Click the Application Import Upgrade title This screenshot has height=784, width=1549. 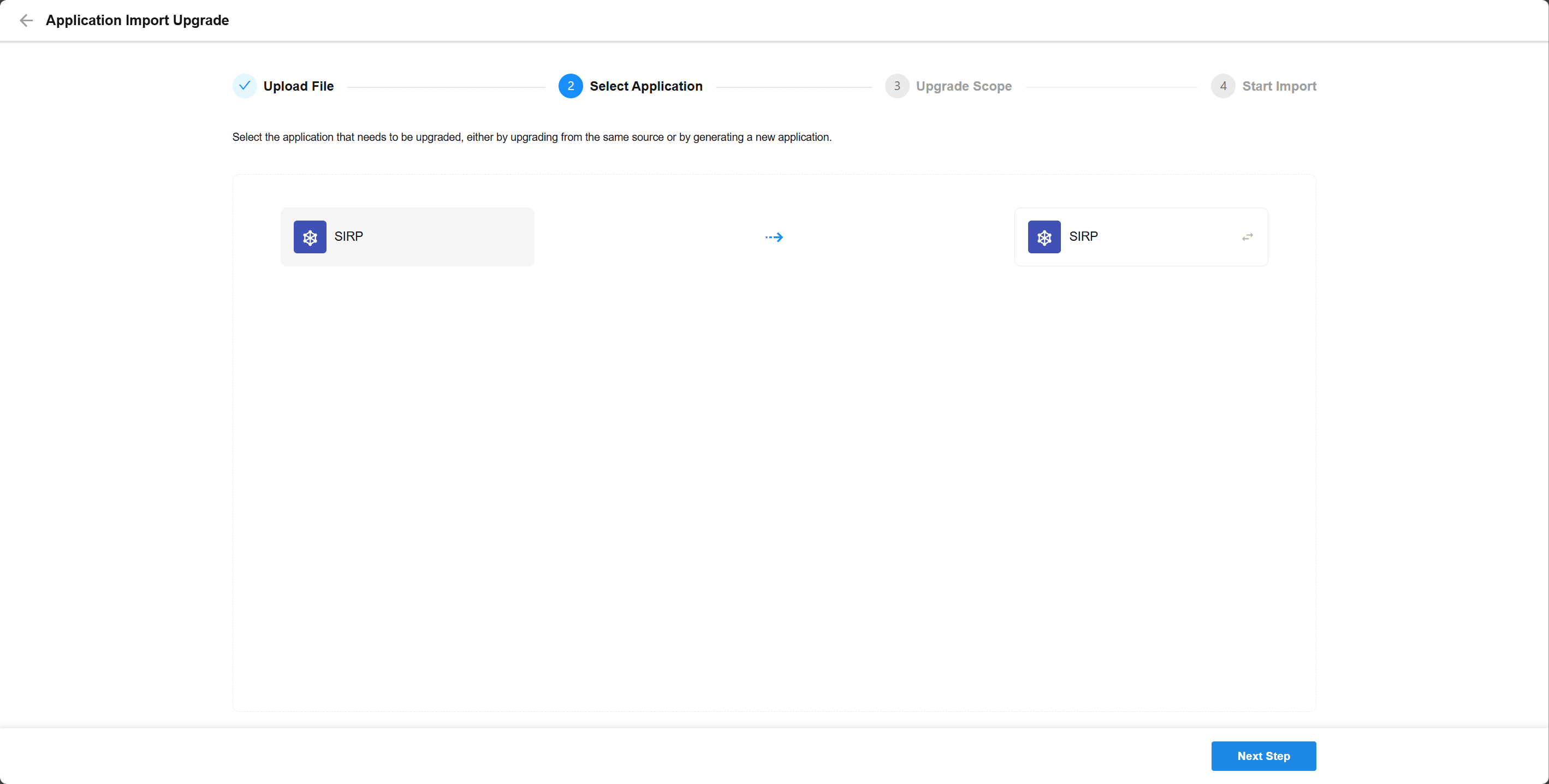[137, 20]
